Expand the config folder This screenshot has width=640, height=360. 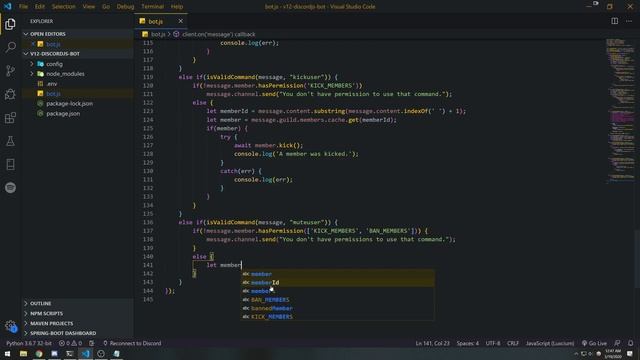(x=78, y=64)
